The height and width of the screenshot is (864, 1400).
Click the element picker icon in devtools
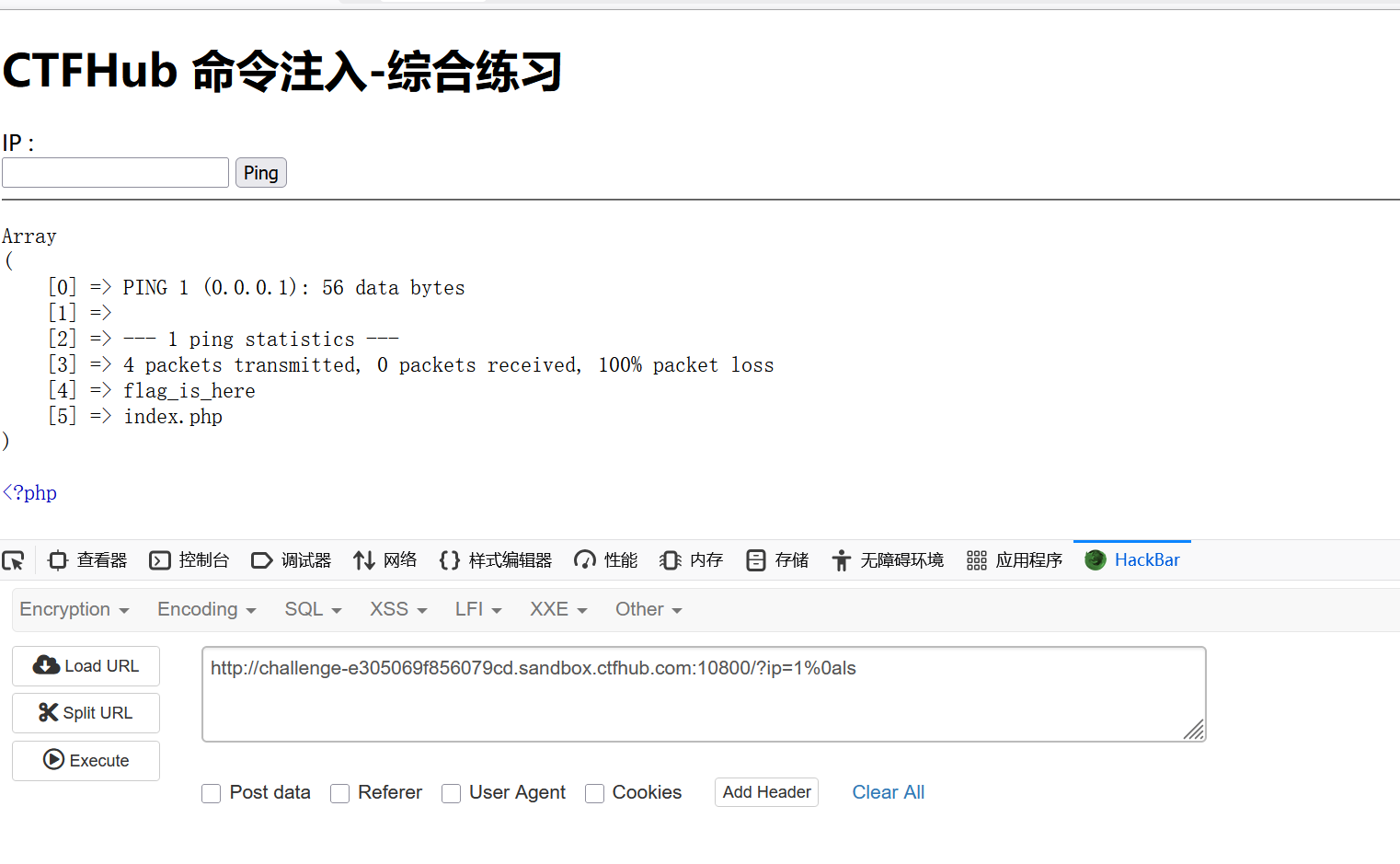click(x=14, y=560)
